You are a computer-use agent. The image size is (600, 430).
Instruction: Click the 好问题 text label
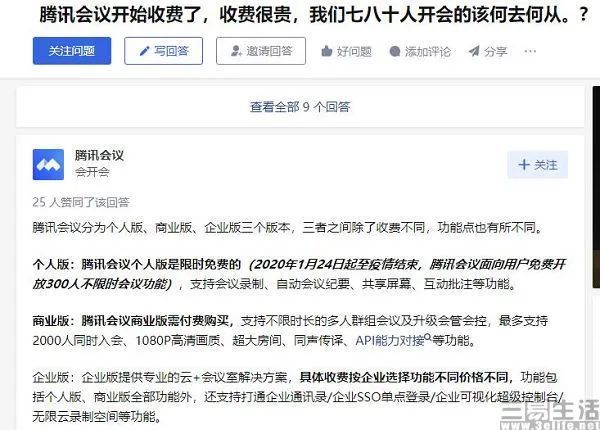[x=354, y=51]
